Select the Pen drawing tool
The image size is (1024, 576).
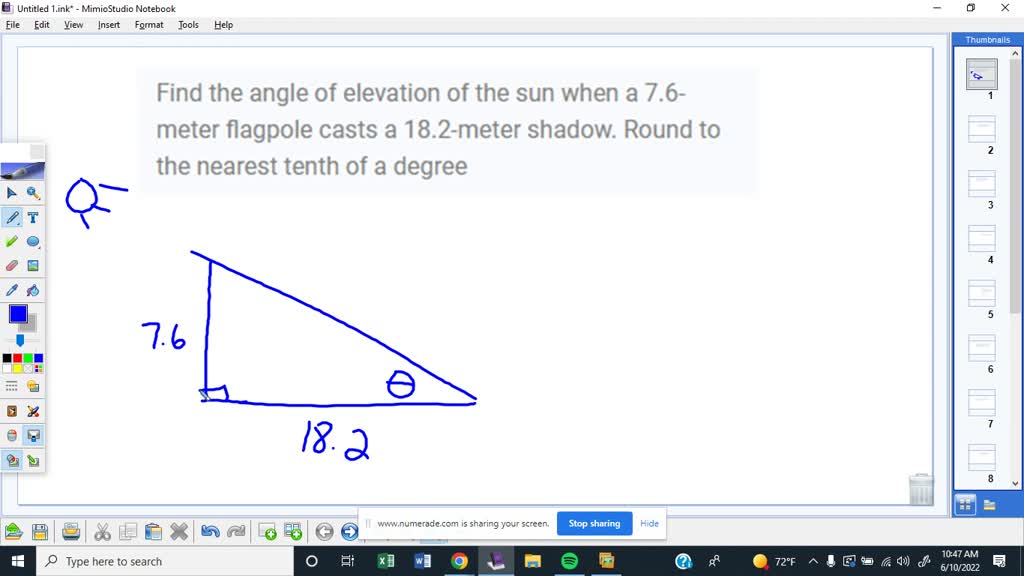pyautogui.click(x=12, y=217)
